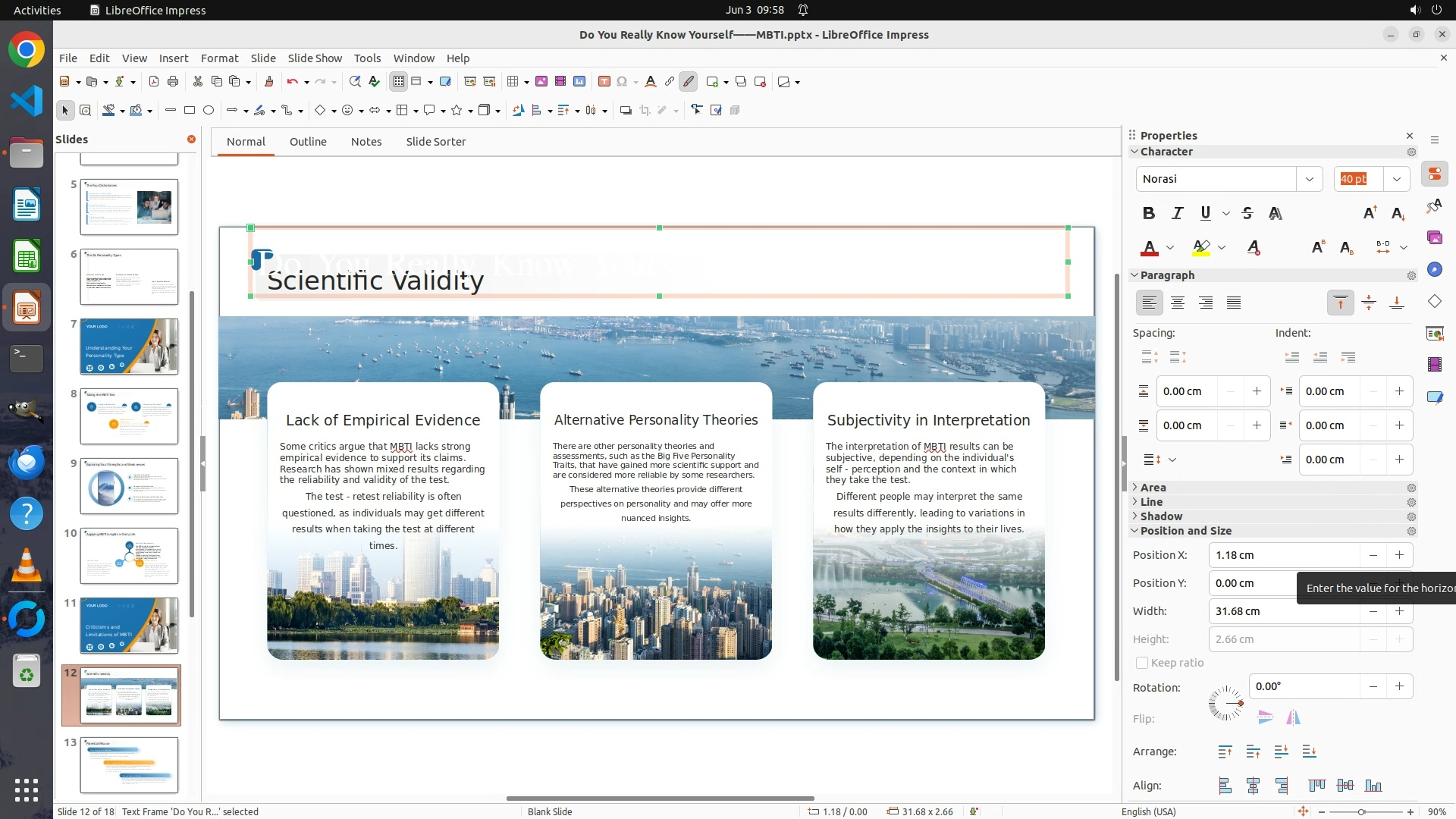Select the Ellipse drawing tool
Screen dimensions: 1456x819
[209, 111]
